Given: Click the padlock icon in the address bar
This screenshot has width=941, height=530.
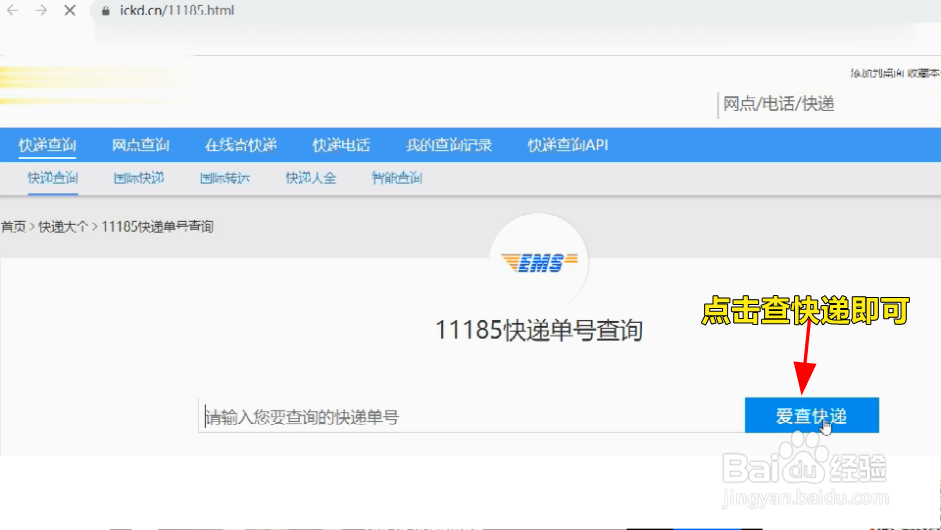Looking at the screenshot, I should (106, 11).
